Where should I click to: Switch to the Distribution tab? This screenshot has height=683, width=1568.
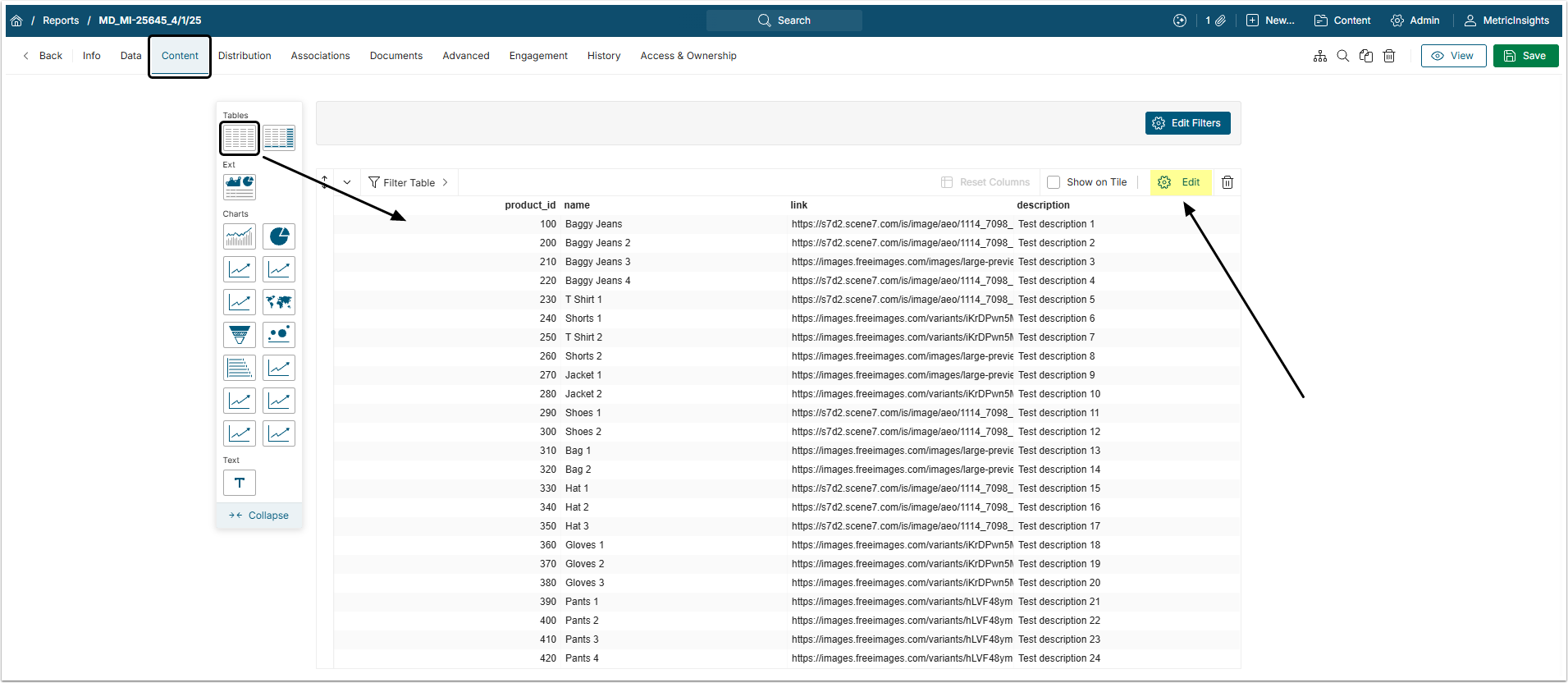coord(245,56)
